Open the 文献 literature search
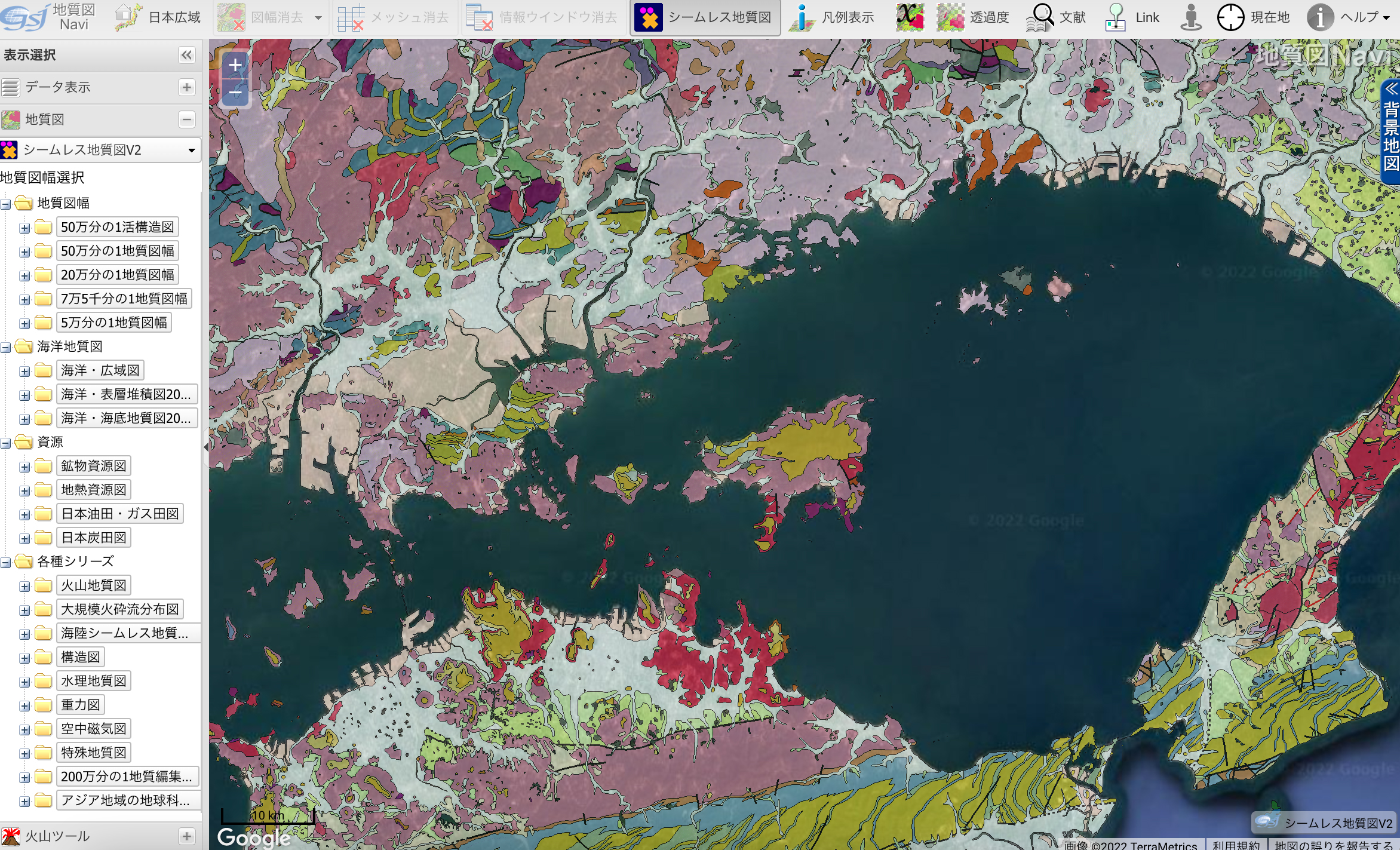1400x850 pixels. 1056,17
